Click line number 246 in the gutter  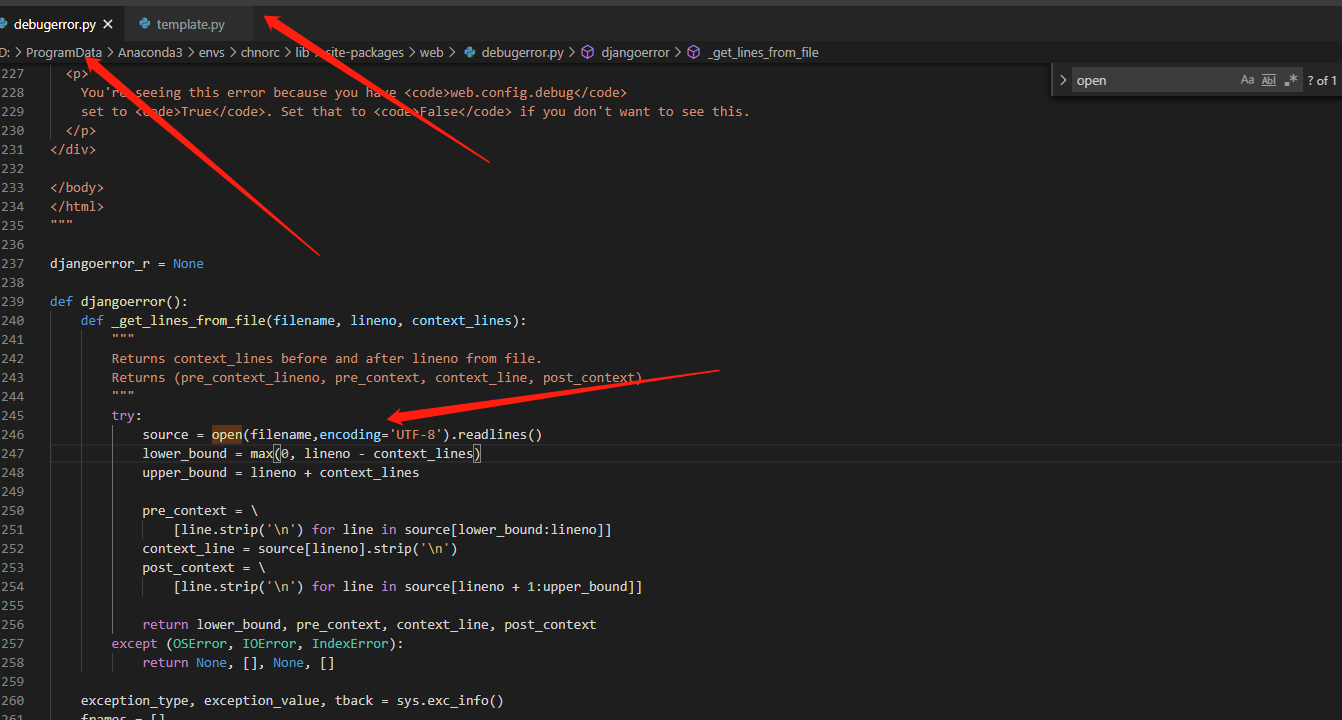point(13,434)
